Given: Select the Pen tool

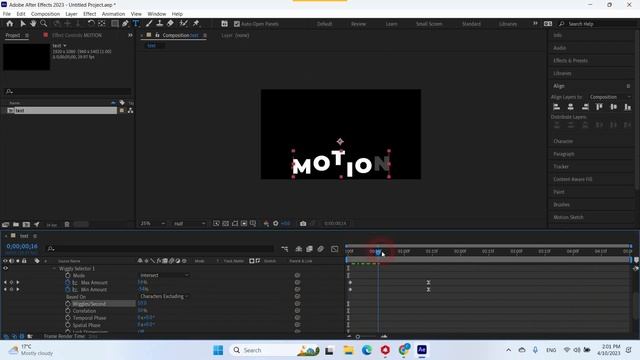Looking at the screenshot, I should [x=125, y=24].
